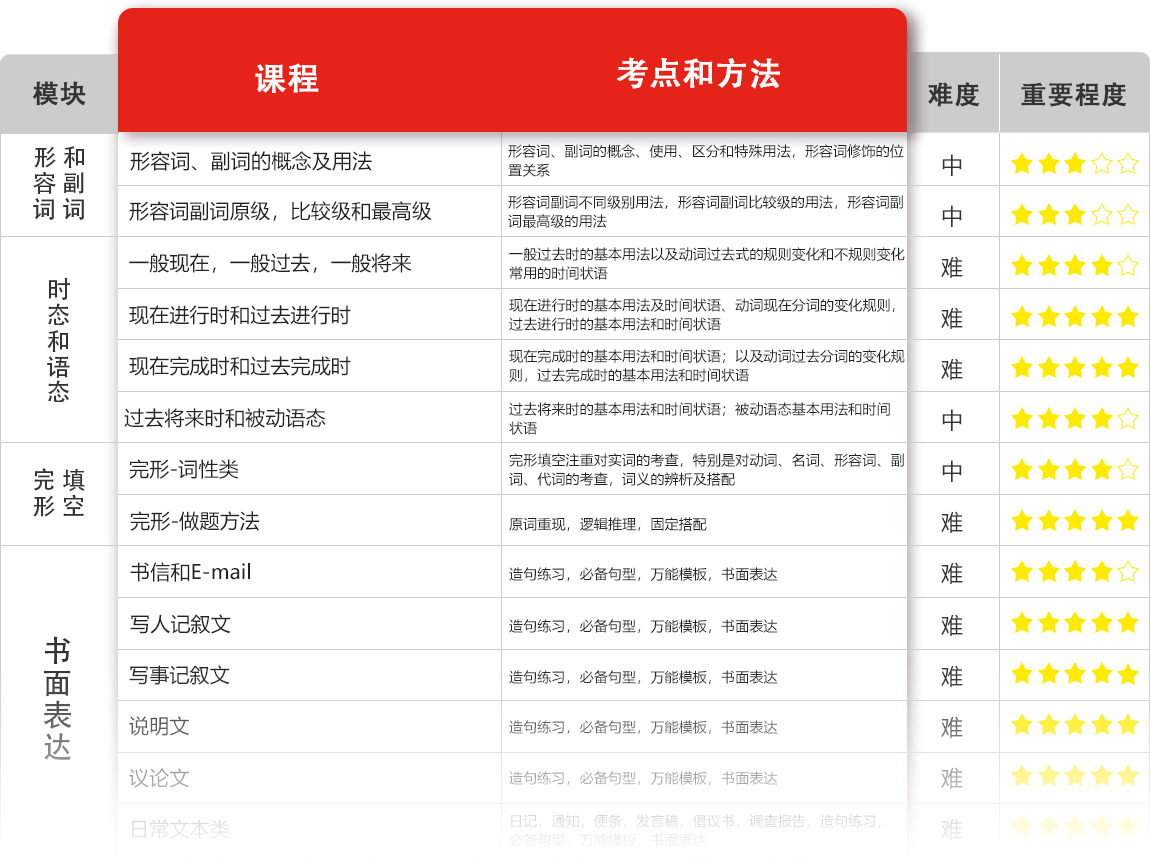Image resolution: width=1150 pixels, height=858 pixels.
Task: Select the red 课程 column header
Action: (287, 78)
